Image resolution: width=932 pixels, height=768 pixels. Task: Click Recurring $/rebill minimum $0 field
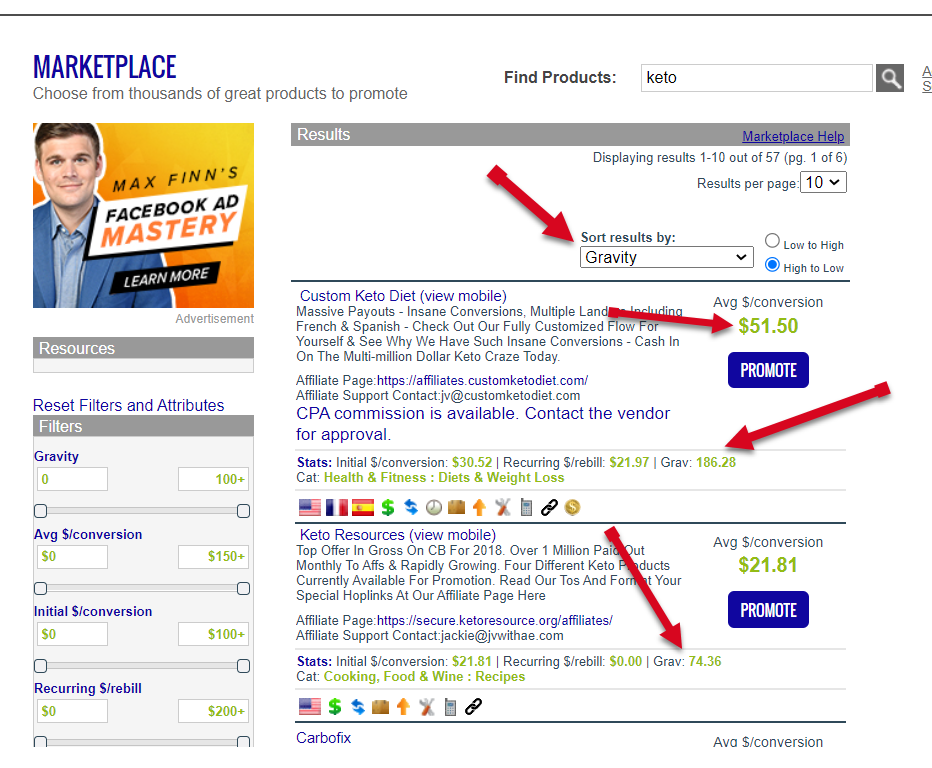72,711
